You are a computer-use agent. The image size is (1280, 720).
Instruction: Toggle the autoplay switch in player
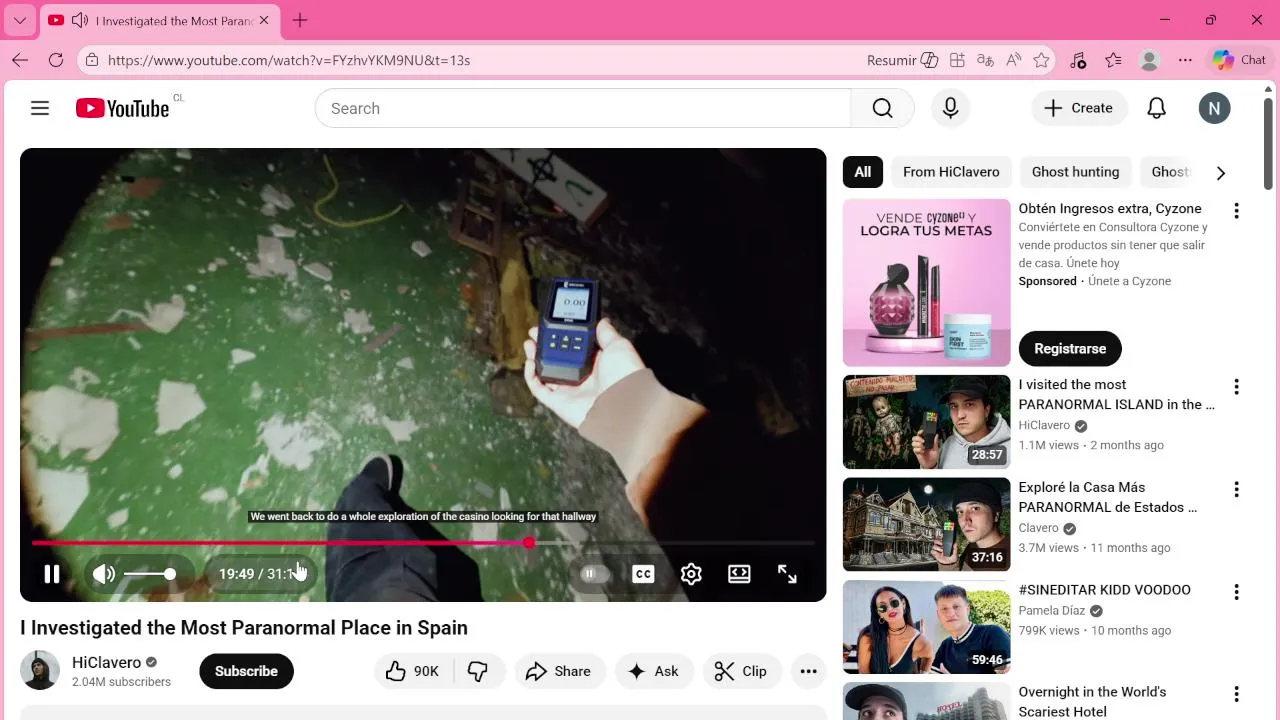(594, 574)
